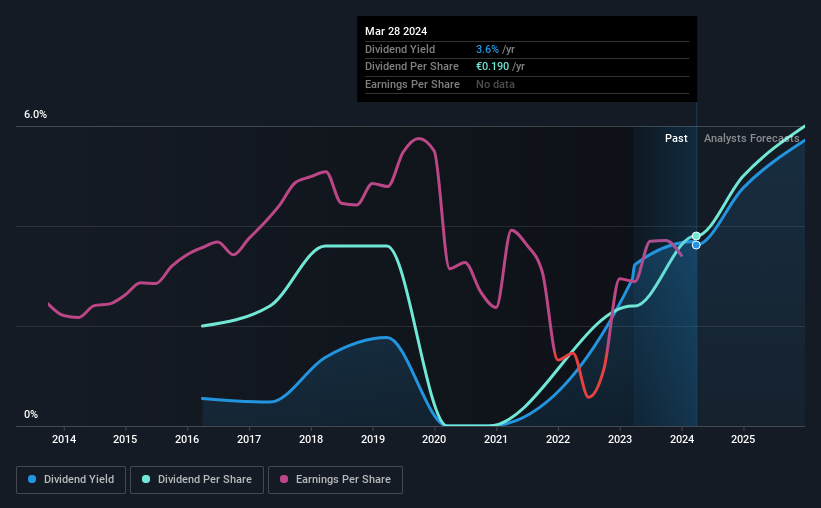Click the 3.6% dividend yield value
The width and height of the screenshot is (821, 508).
click(x=487, y=49)
